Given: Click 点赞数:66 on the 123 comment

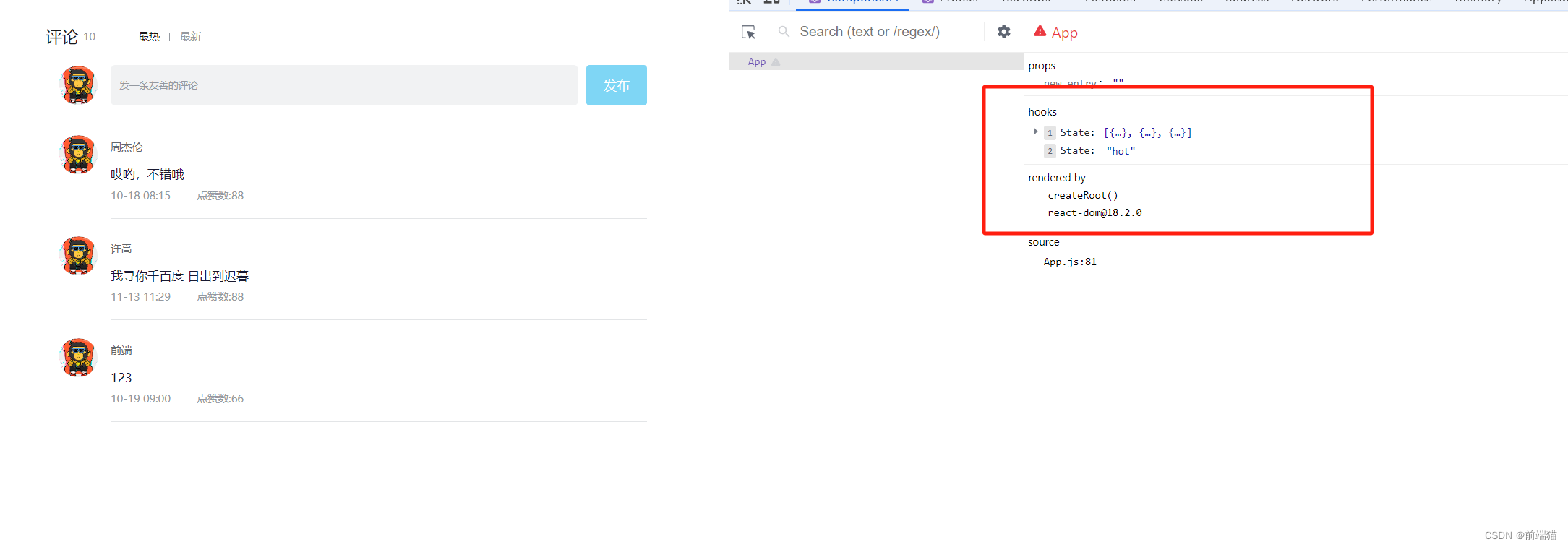Looking at the screenshot, I should [220, 399].
